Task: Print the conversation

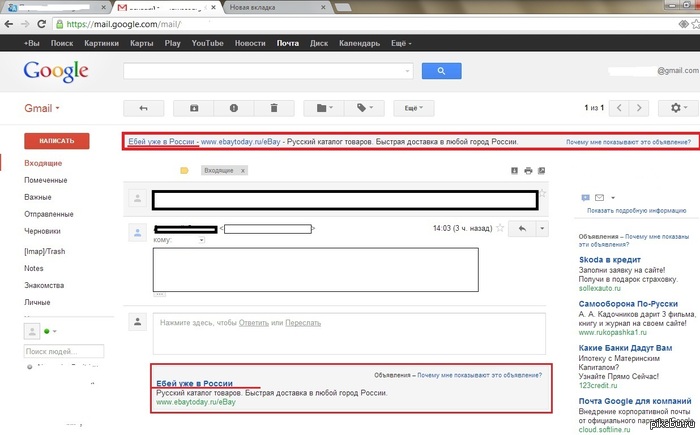Action: click(528, 171)
